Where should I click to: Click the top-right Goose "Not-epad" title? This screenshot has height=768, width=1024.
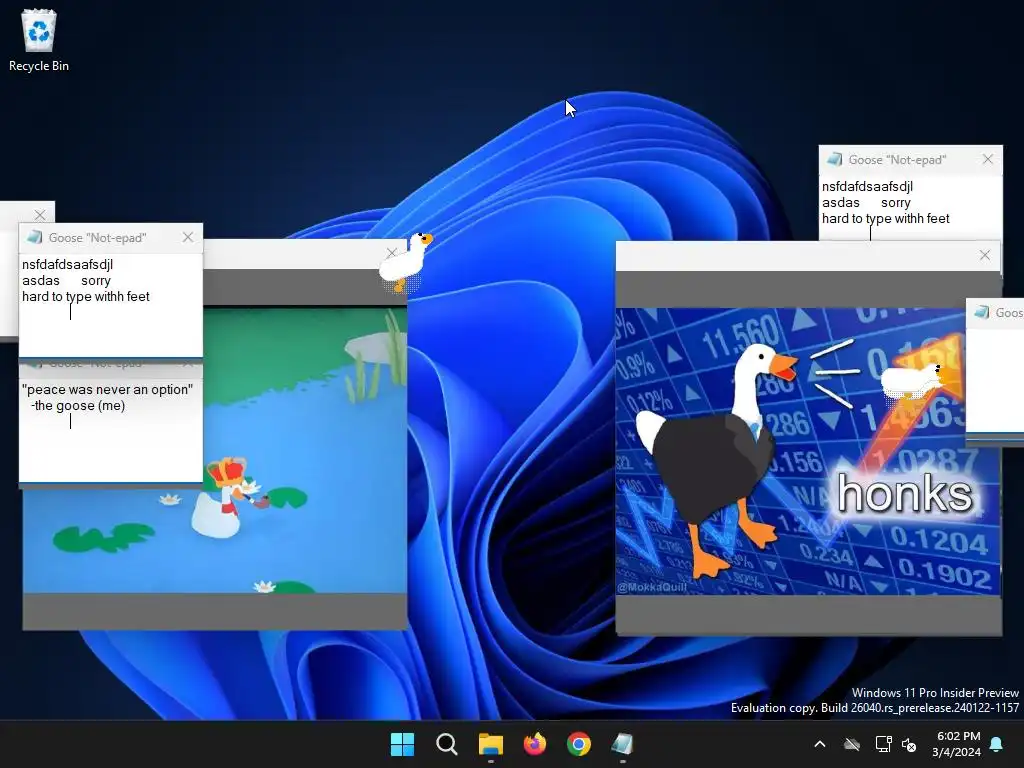tap(897, 160)
